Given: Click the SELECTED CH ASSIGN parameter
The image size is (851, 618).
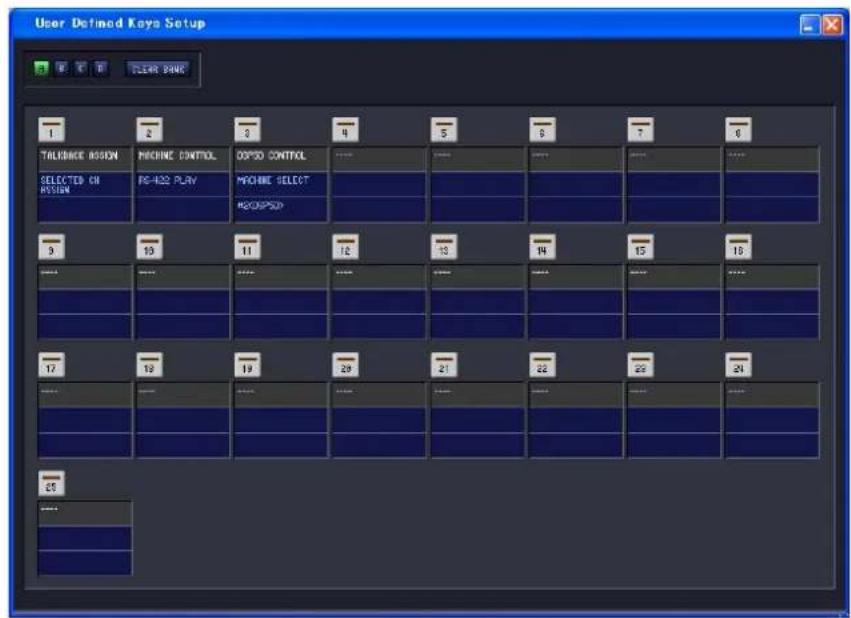Looking at the screenshot, I should click(x=85, y=184).
